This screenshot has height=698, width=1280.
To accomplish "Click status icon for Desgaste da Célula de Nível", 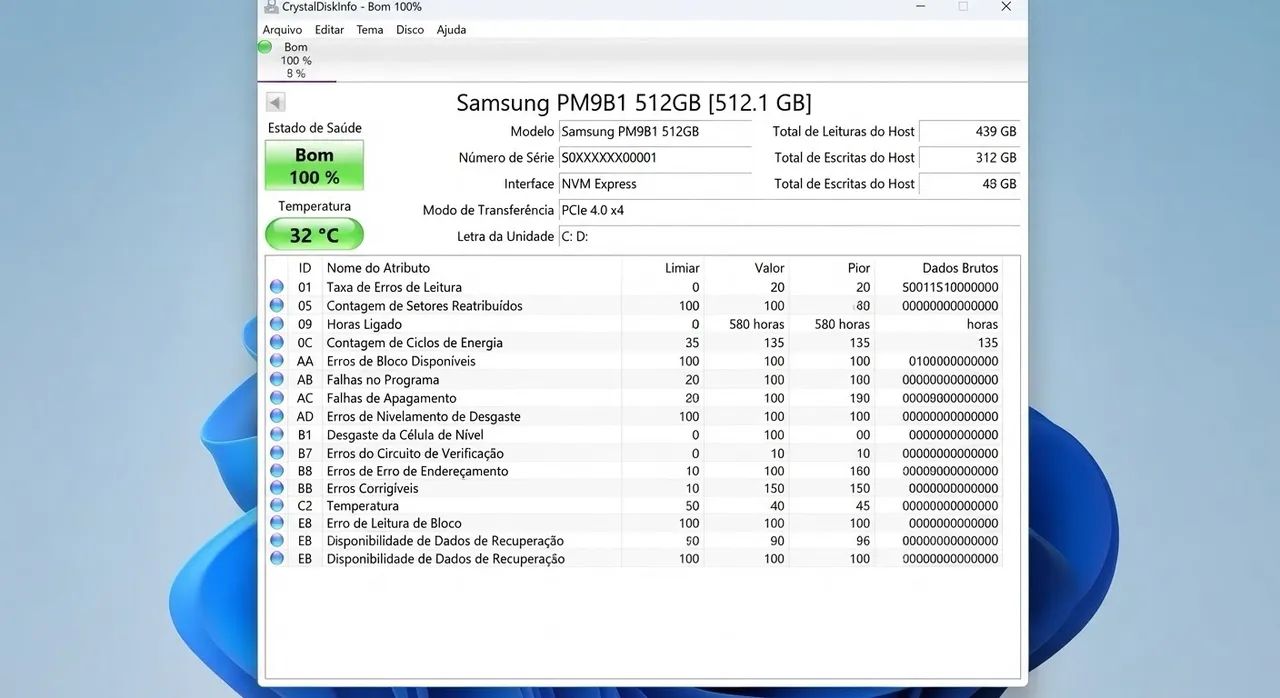I will [277, 435].
